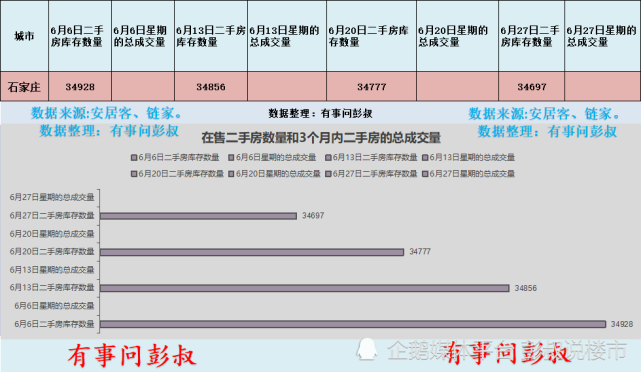Select legend entry 6月27日星期的总成交量

point(468,174)
